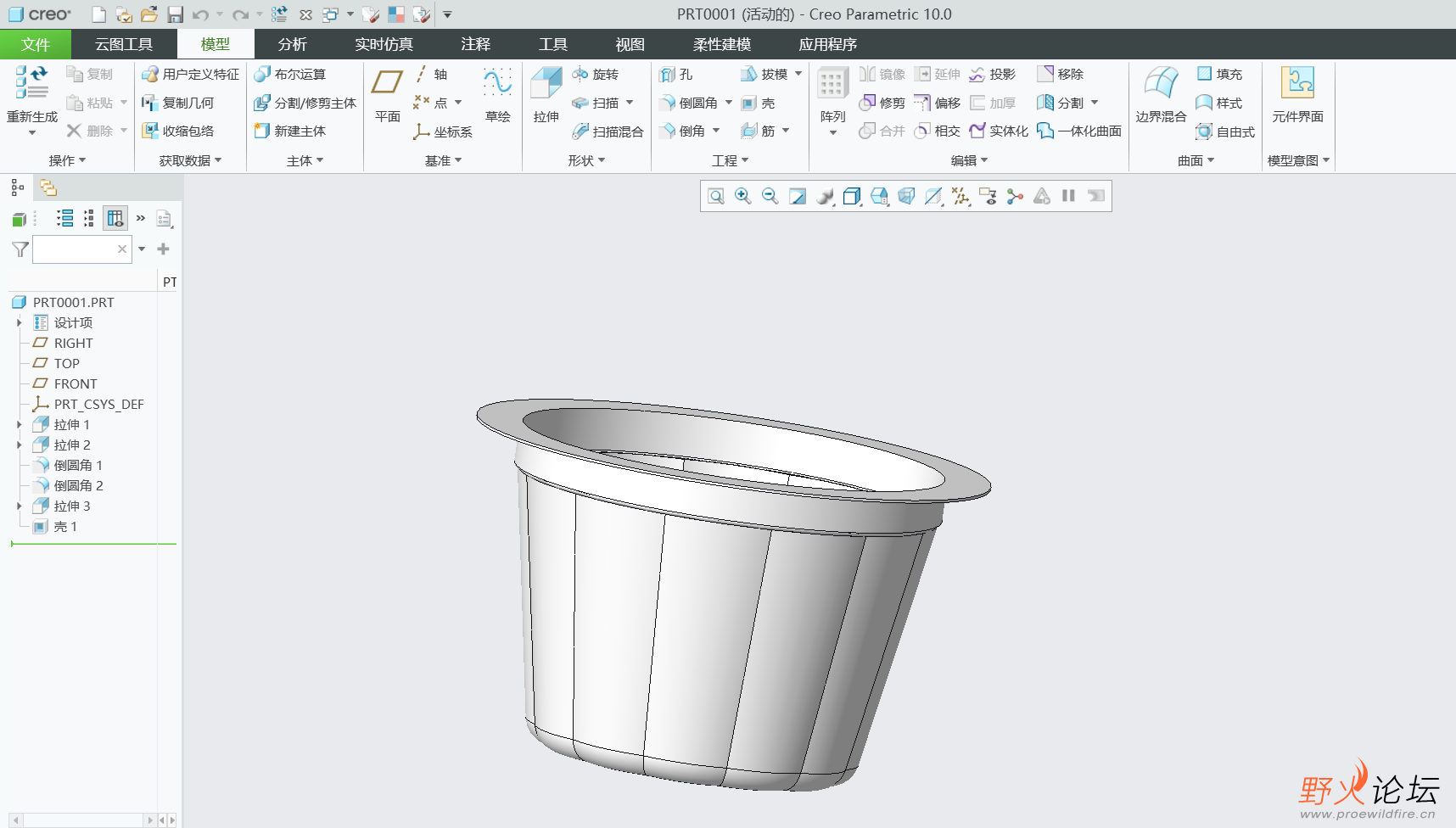Toggle spin center icon in graphics toolbar

point(1015,196)
